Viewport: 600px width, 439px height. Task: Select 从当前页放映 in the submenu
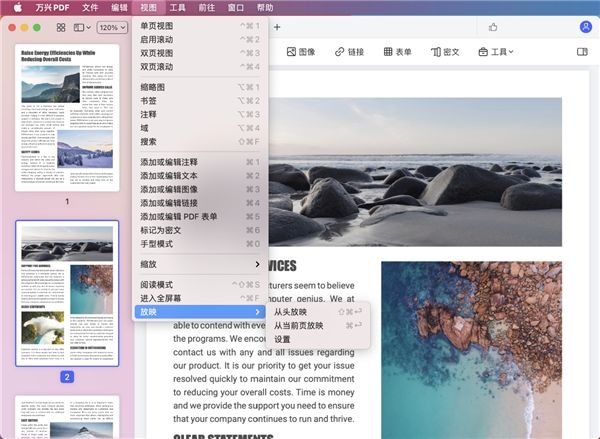coord(318,326)
